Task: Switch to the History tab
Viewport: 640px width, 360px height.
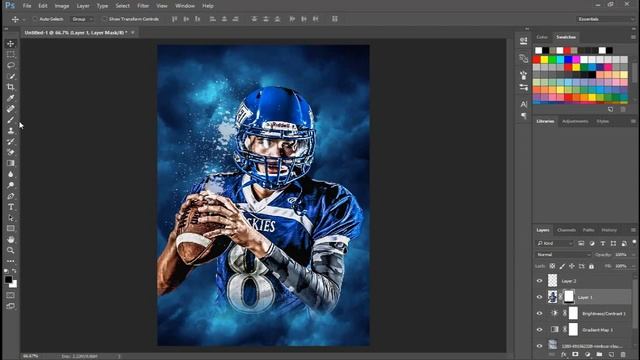Action: tap(609, 230)
